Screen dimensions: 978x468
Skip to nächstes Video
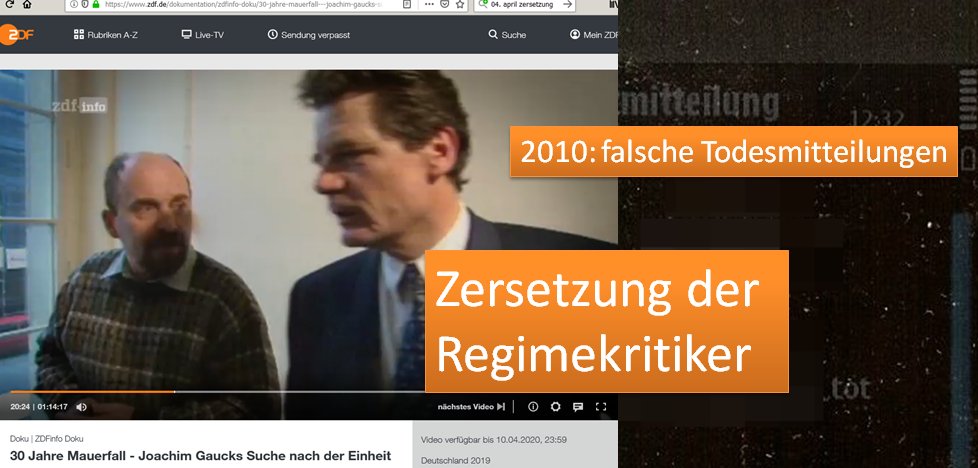(471, 407)
